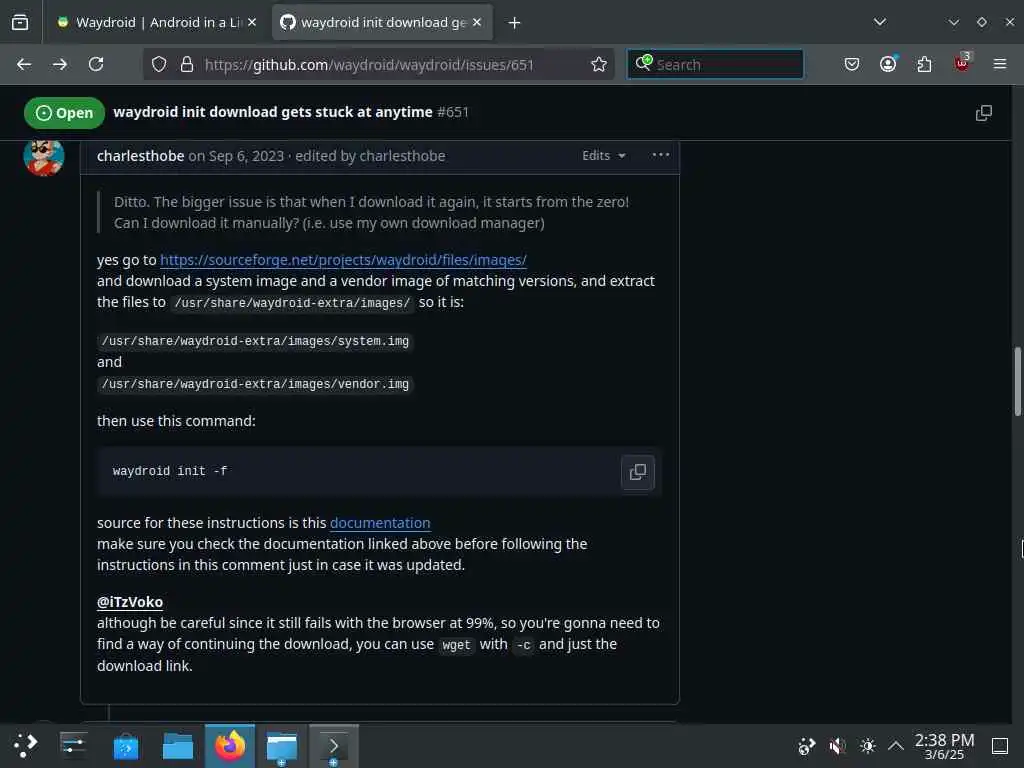The width and height of the screenshot is (1024, 768).
Task: Click the page vertical scrollbar thumb
Action: click(1017, 381)
